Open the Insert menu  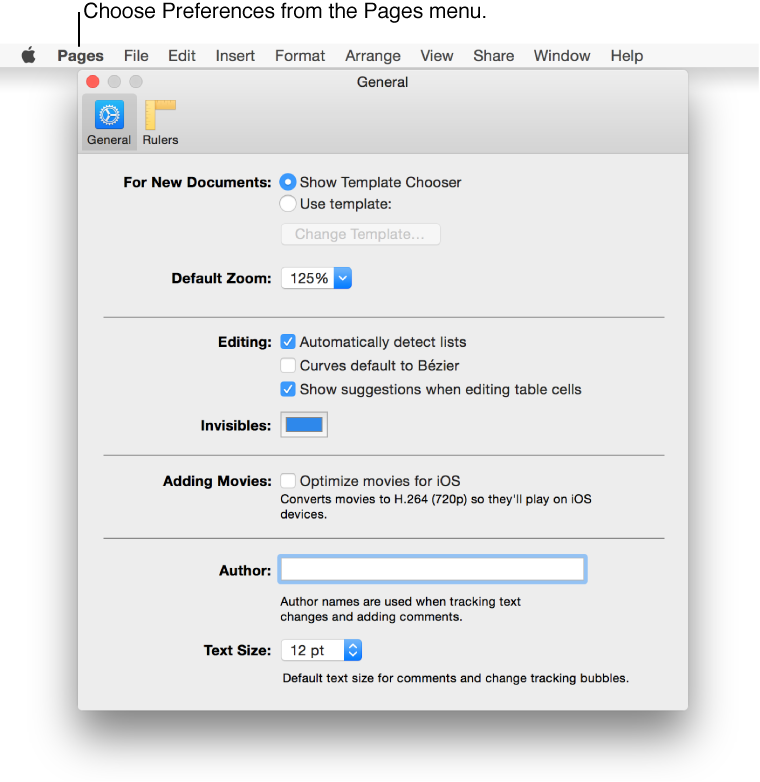[x=235, y=55]
